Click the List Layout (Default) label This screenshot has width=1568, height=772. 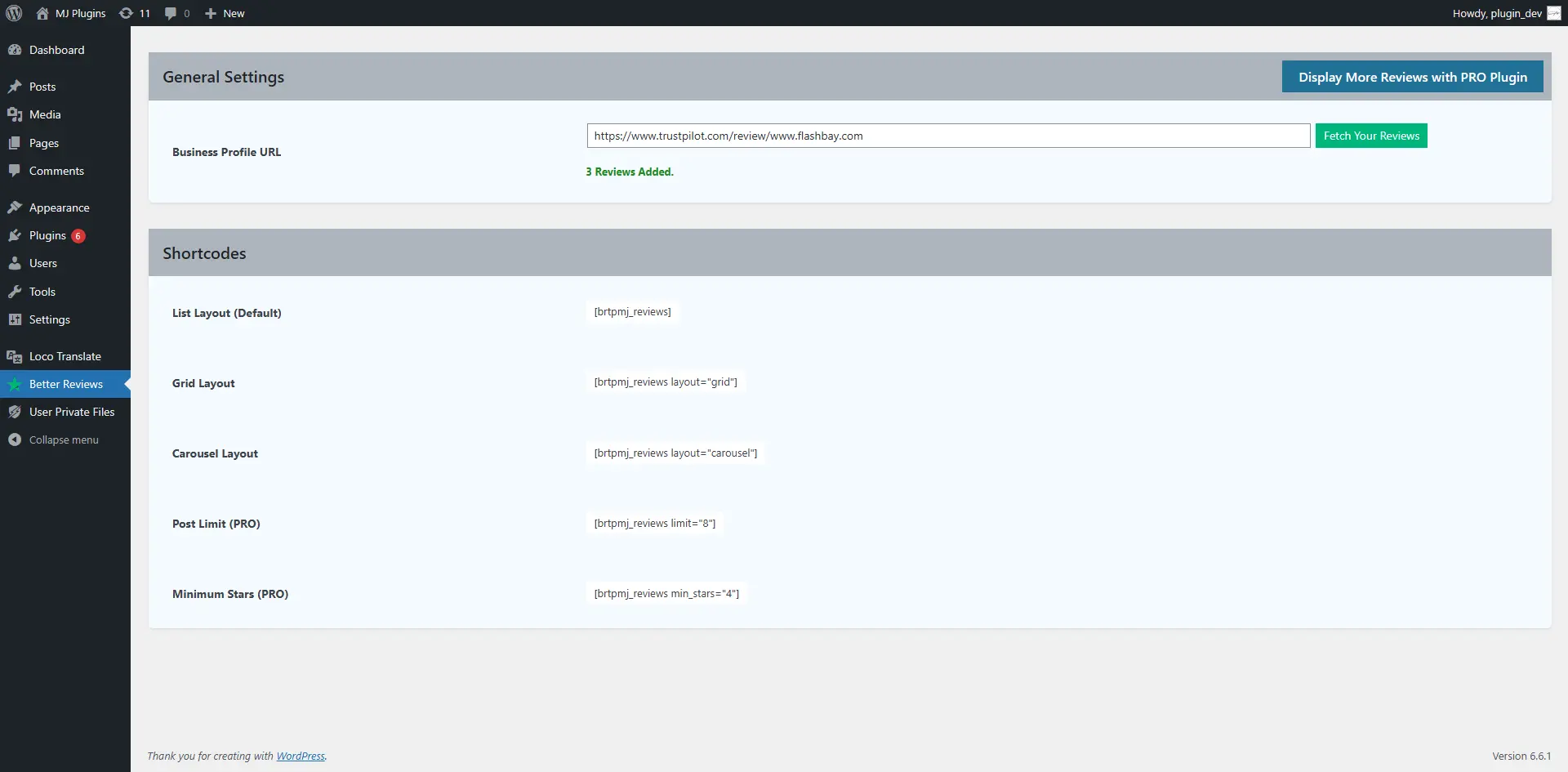226,313
